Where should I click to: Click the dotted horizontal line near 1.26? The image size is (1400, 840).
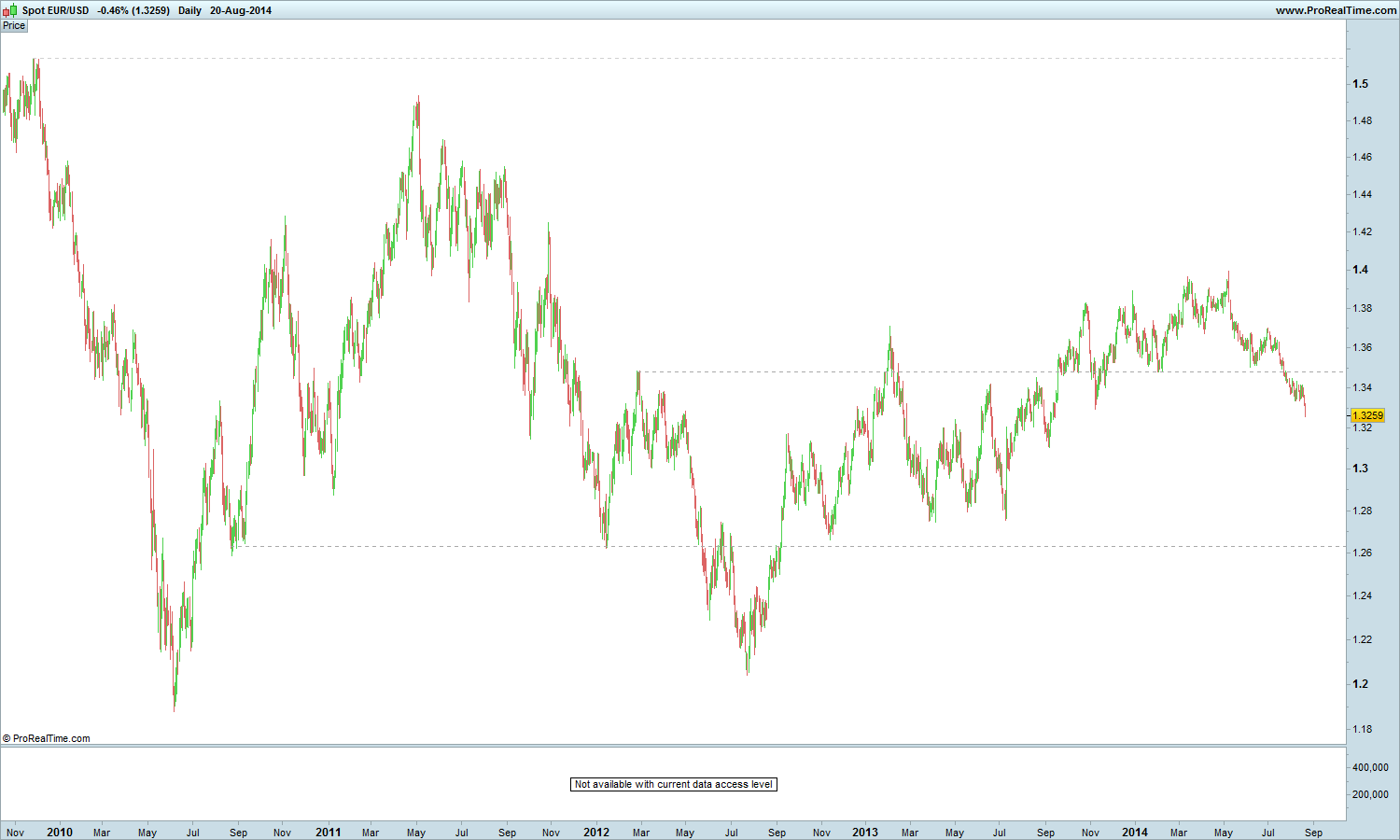[791, 546]
